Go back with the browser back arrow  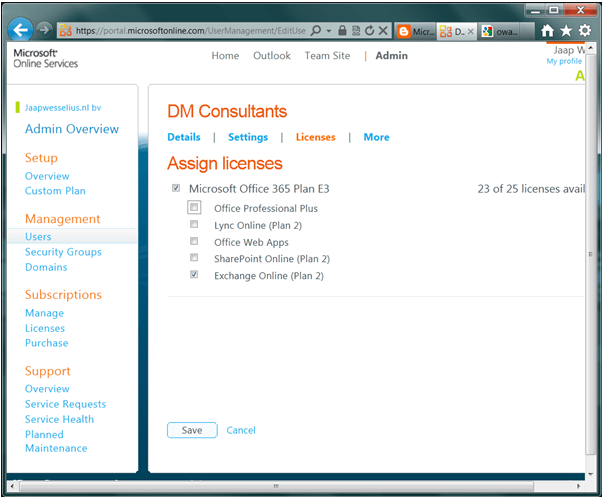20,30
